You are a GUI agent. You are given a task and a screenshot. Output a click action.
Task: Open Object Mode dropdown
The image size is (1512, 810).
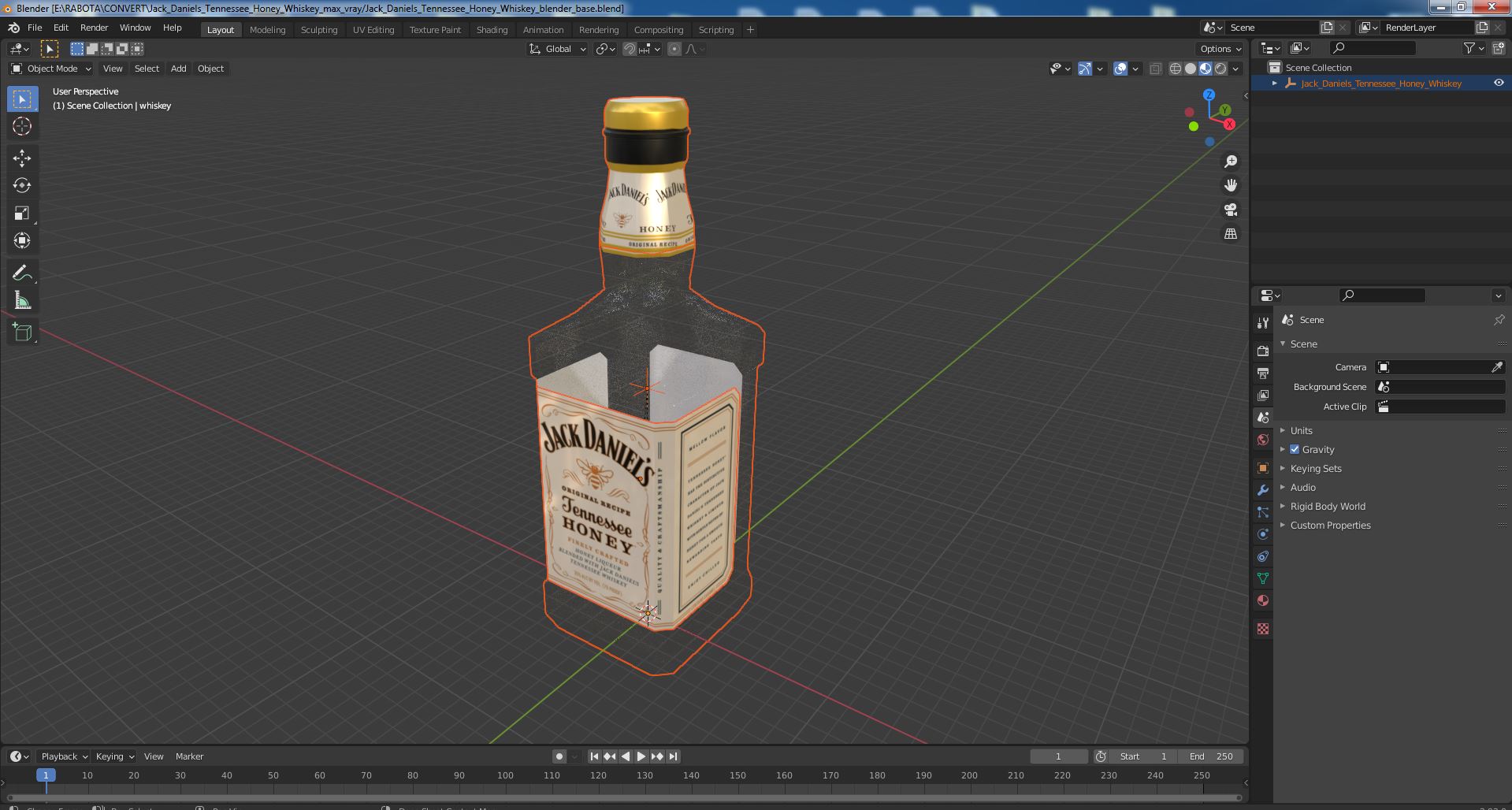pyautogui.click(x=51, y=69)
